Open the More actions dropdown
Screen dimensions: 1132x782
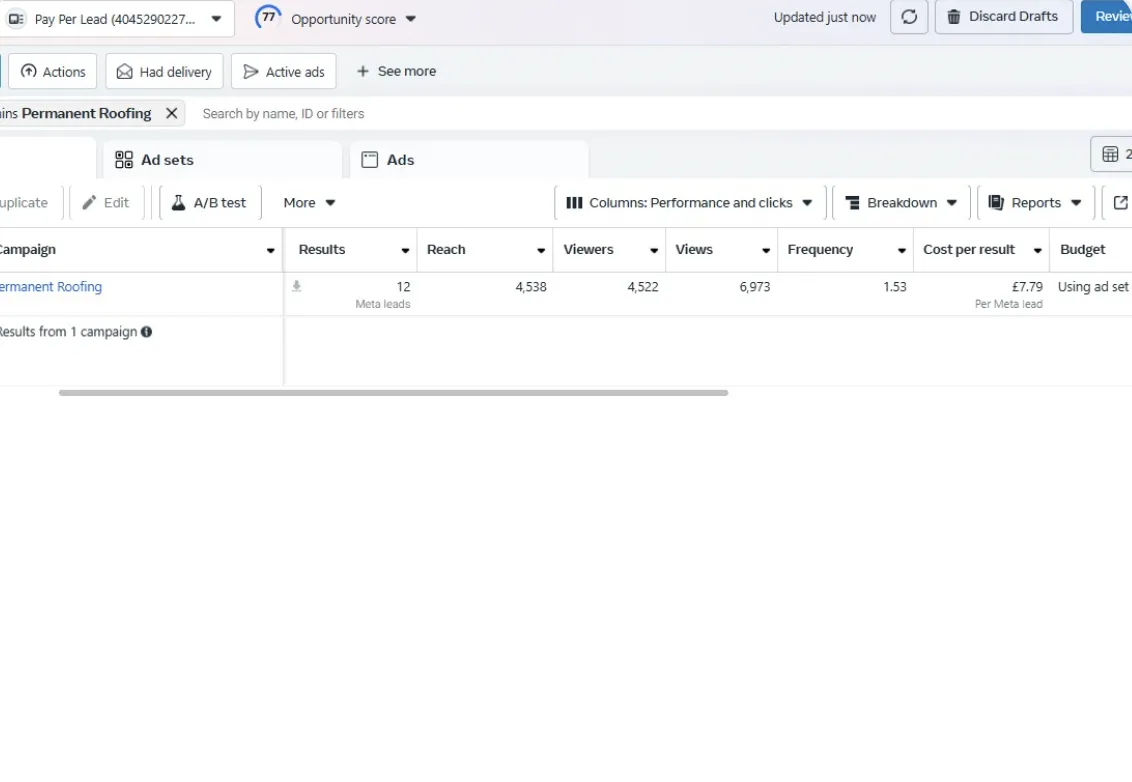pos(309,203)
